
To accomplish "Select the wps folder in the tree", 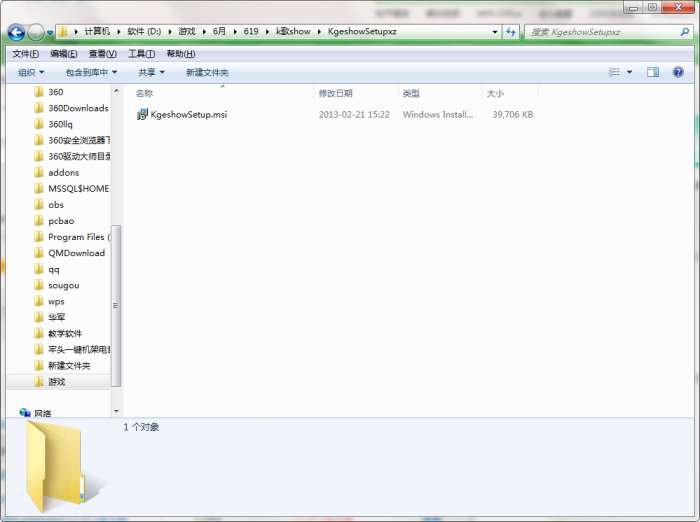I will coord(56,301).
